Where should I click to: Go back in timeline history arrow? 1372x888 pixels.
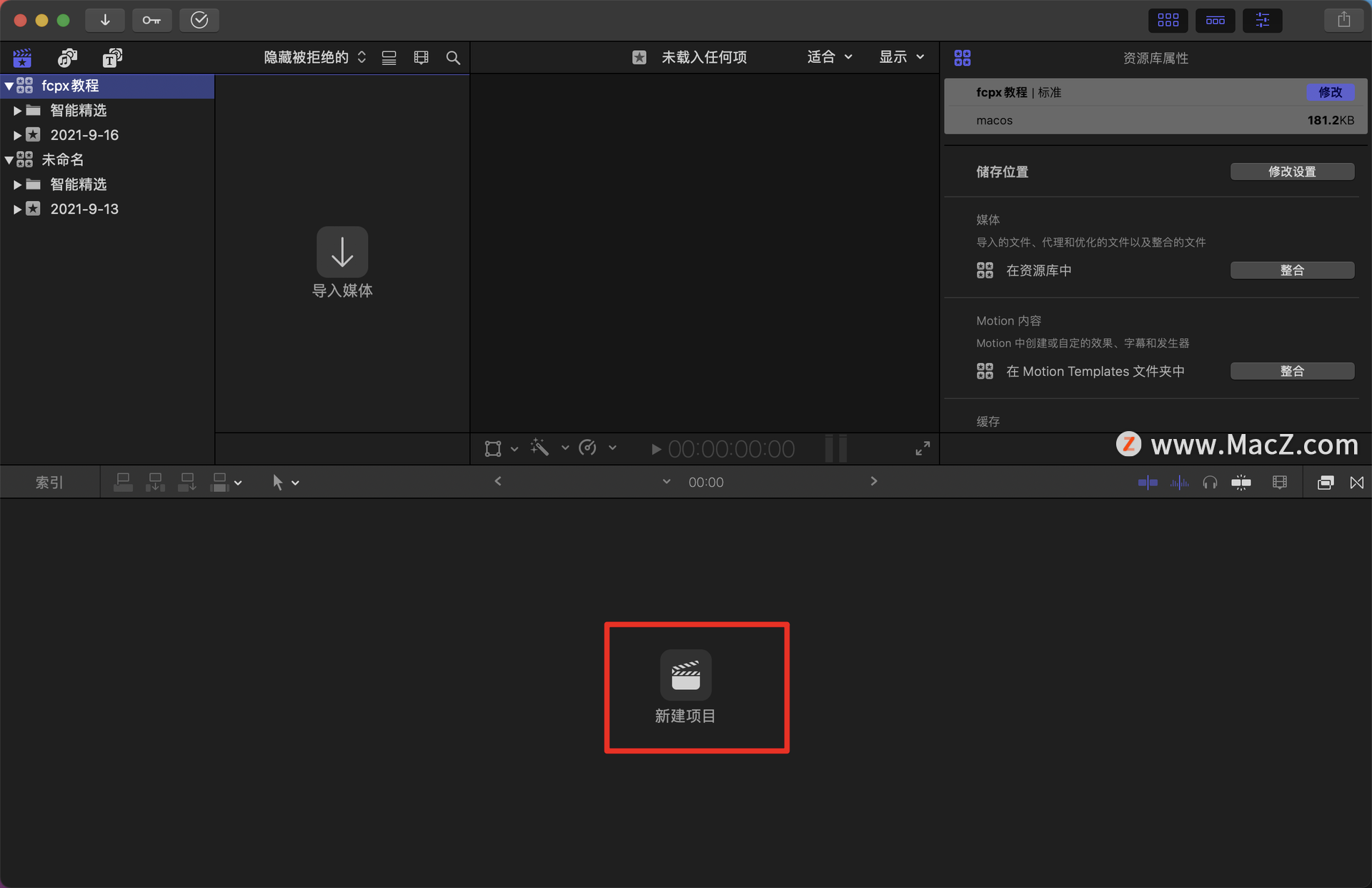(498, 481)
